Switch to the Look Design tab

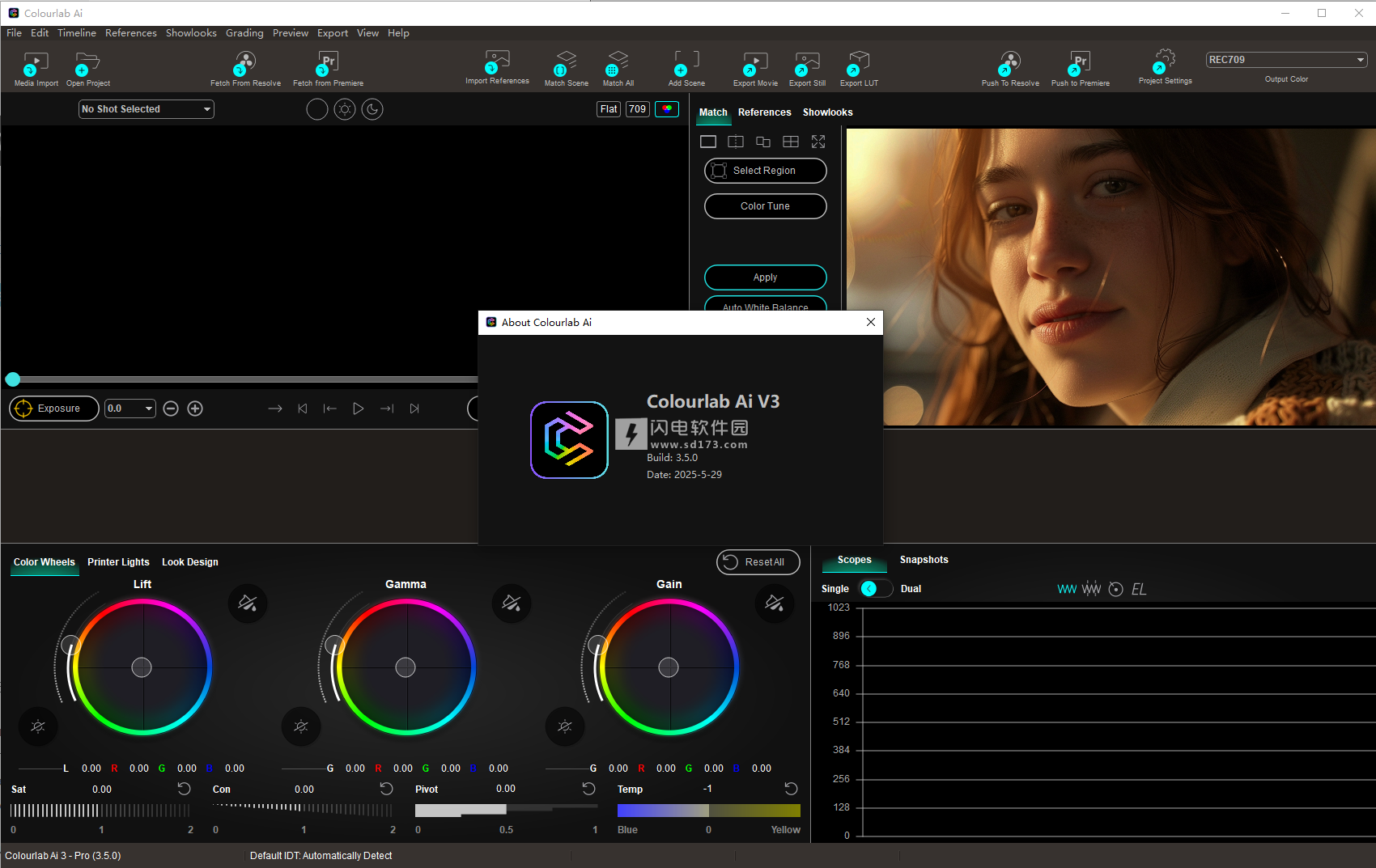190,562
